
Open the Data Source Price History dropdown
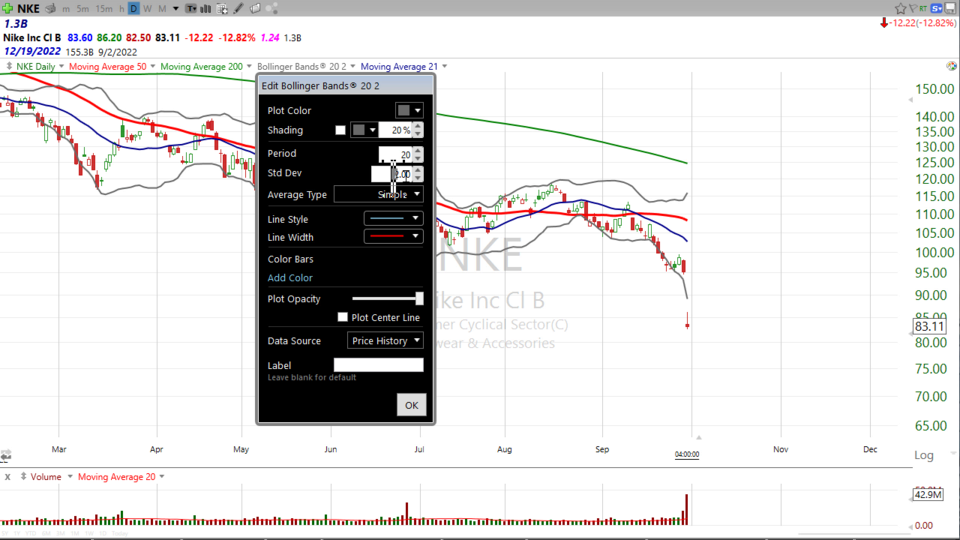click(386, 341)
